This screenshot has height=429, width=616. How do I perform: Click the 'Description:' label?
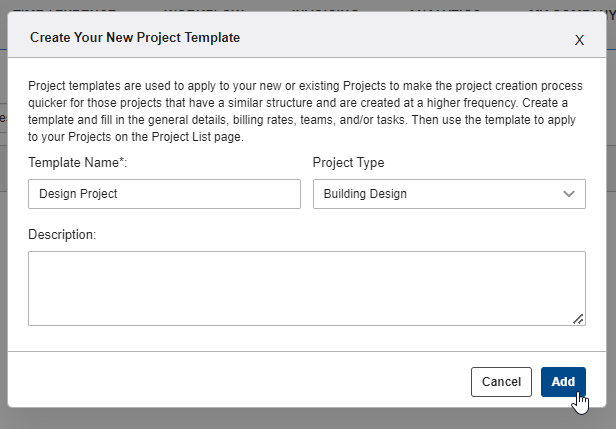[x=62, y=235]
